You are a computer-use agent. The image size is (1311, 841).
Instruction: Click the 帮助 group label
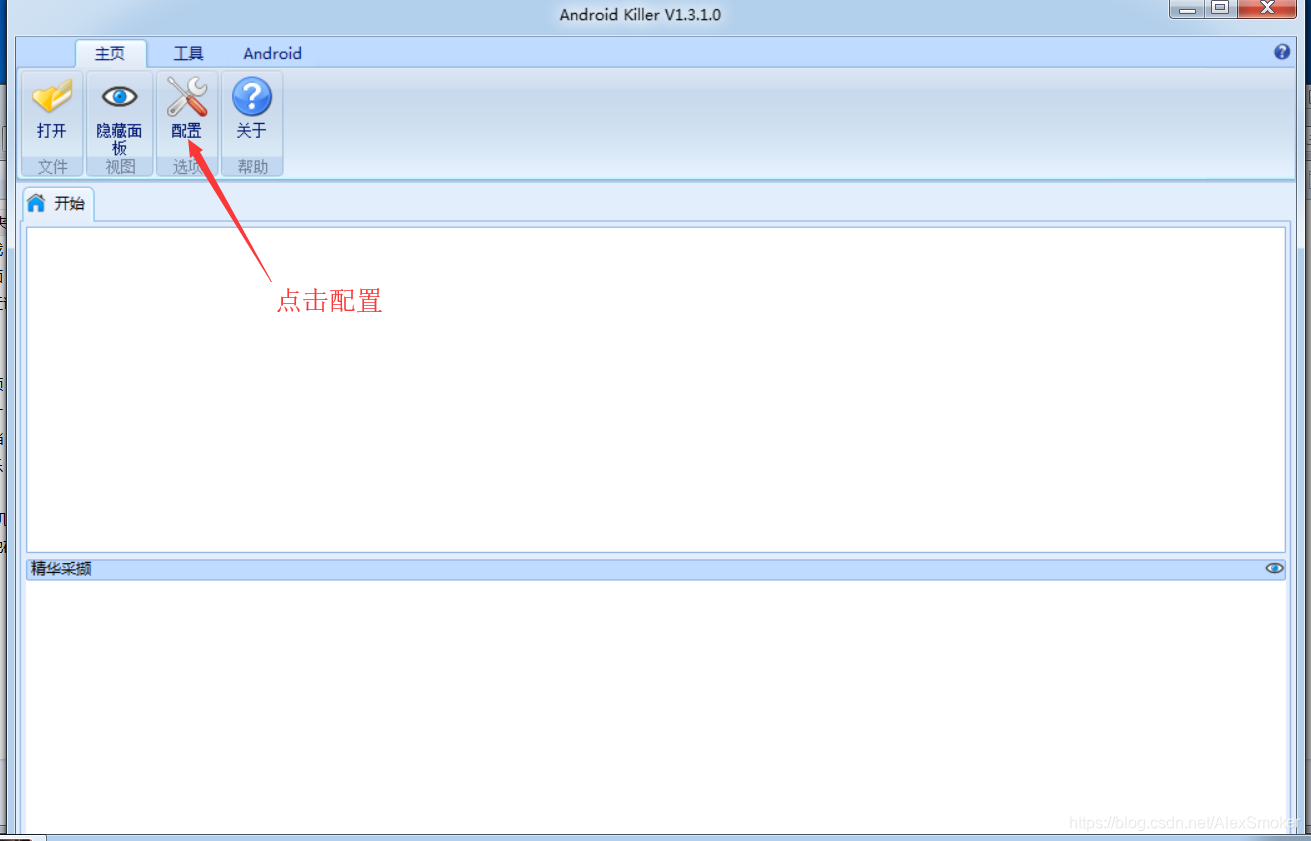[x=252, y=167]
